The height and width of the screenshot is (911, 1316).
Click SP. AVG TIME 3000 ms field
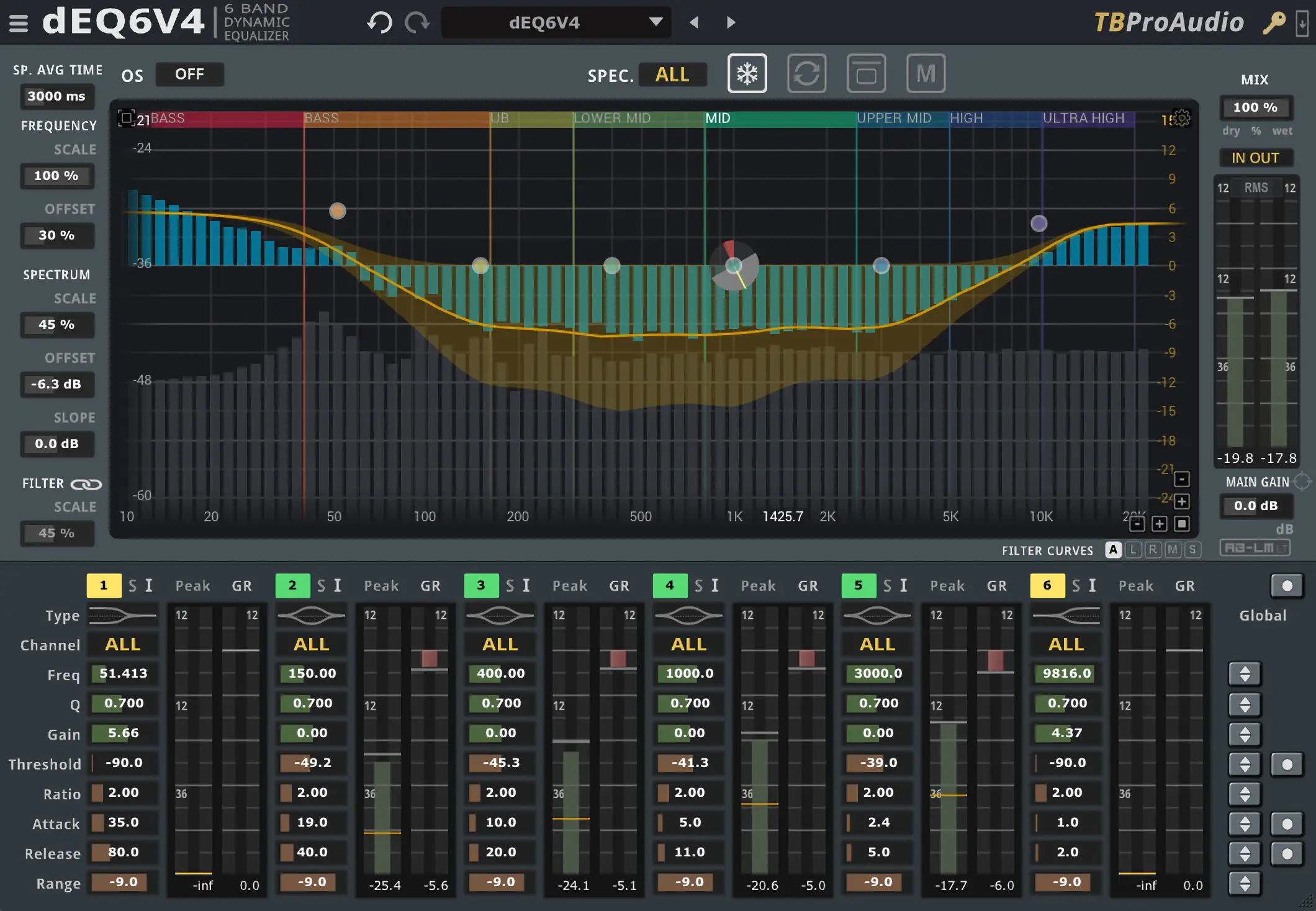(x=57, y=96)
